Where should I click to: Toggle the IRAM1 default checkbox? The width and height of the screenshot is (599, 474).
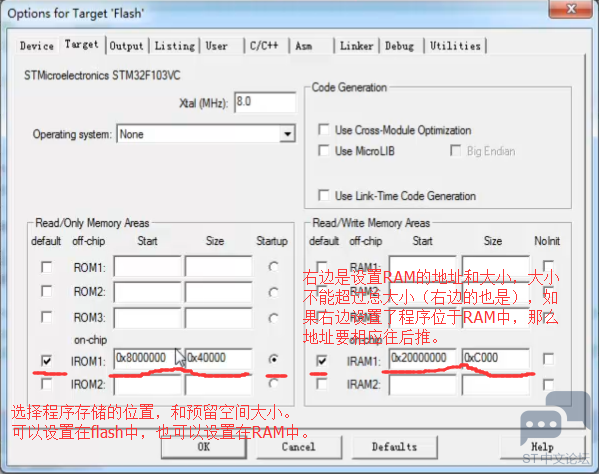322,360
